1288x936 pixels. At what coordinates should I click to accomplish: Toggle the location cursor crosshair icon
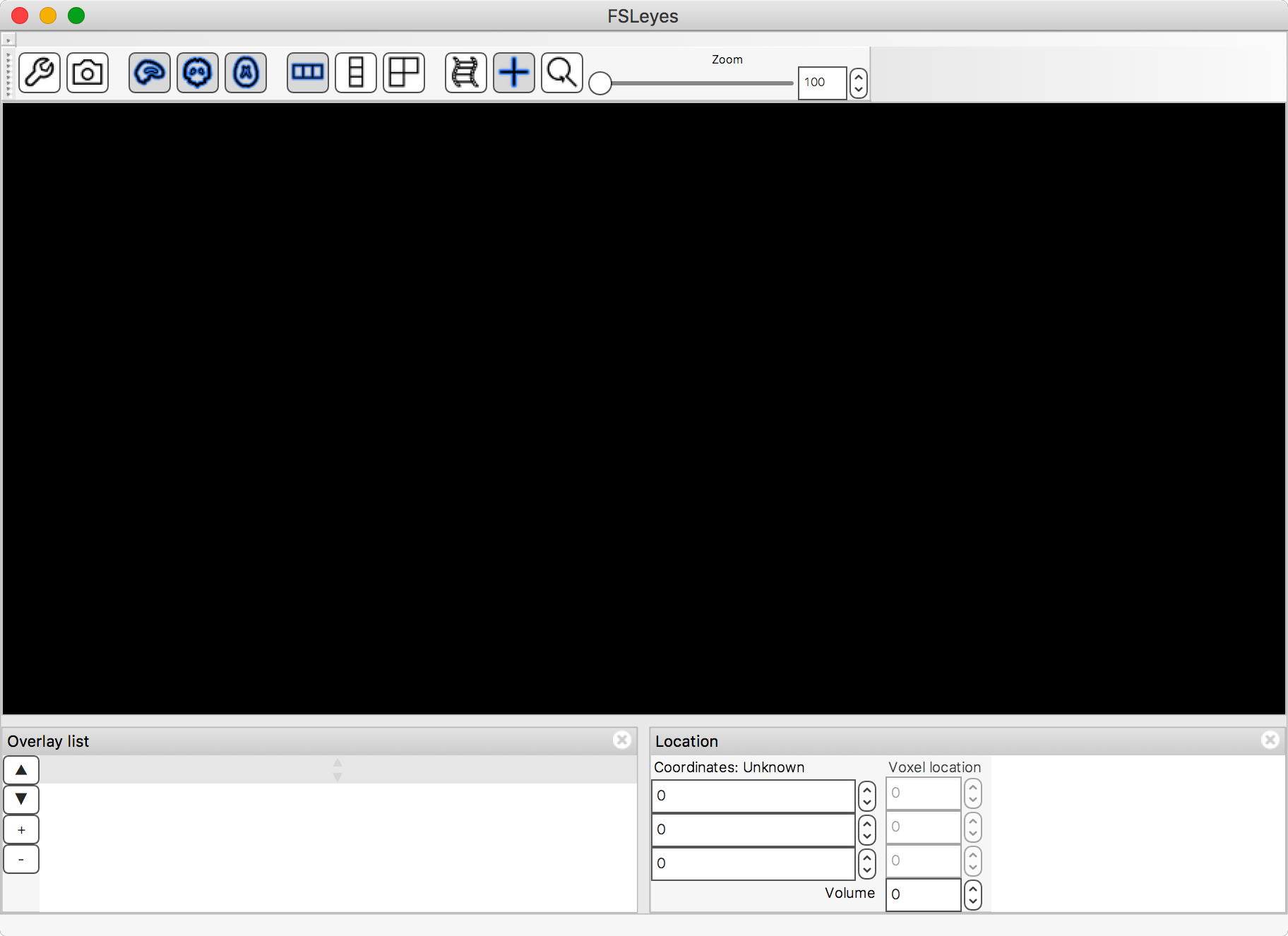[514, 73]
